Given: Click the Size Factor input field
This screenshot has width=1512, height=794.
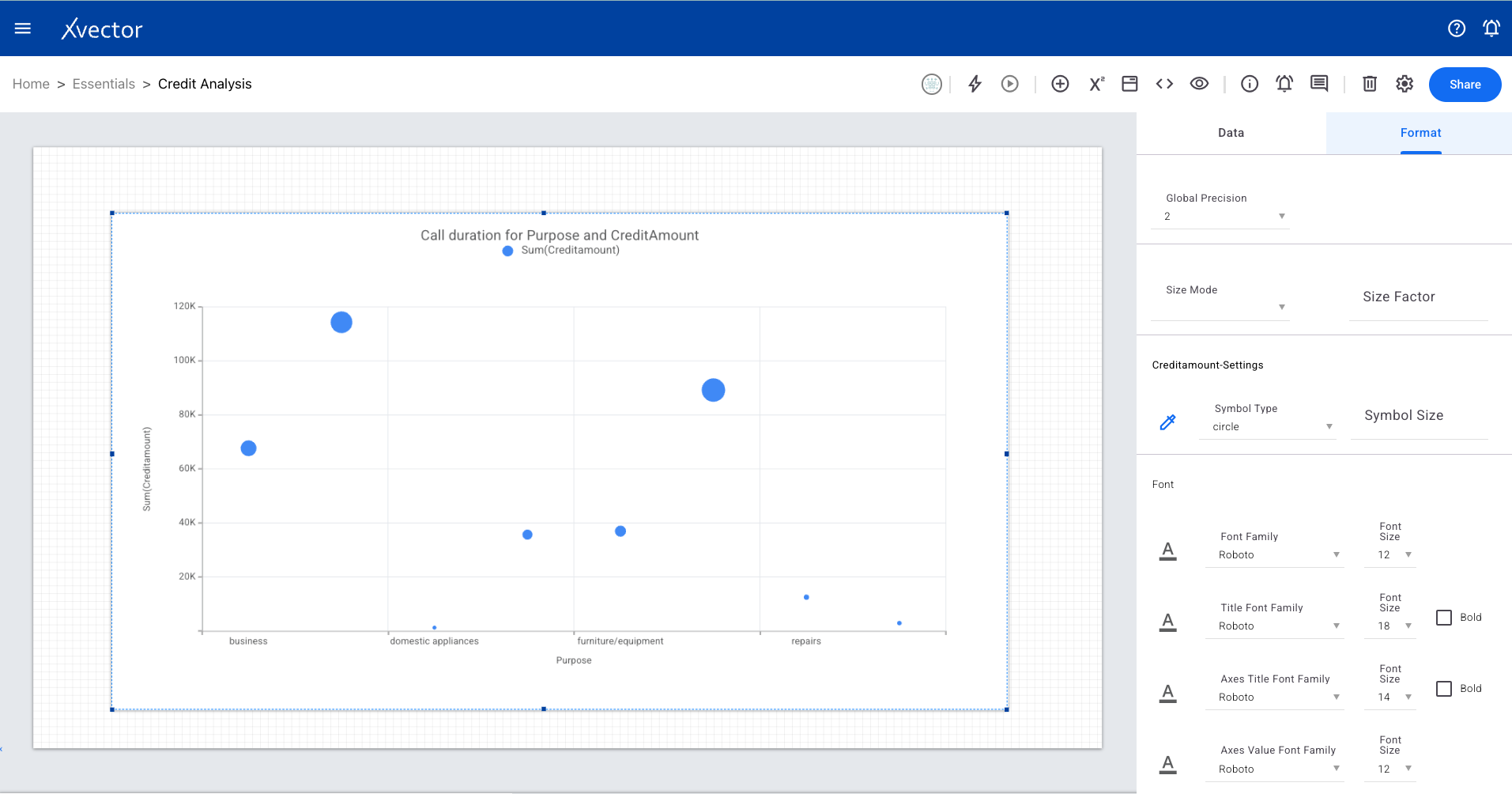Looking at the screenshot, I should tap(1418, 297).
